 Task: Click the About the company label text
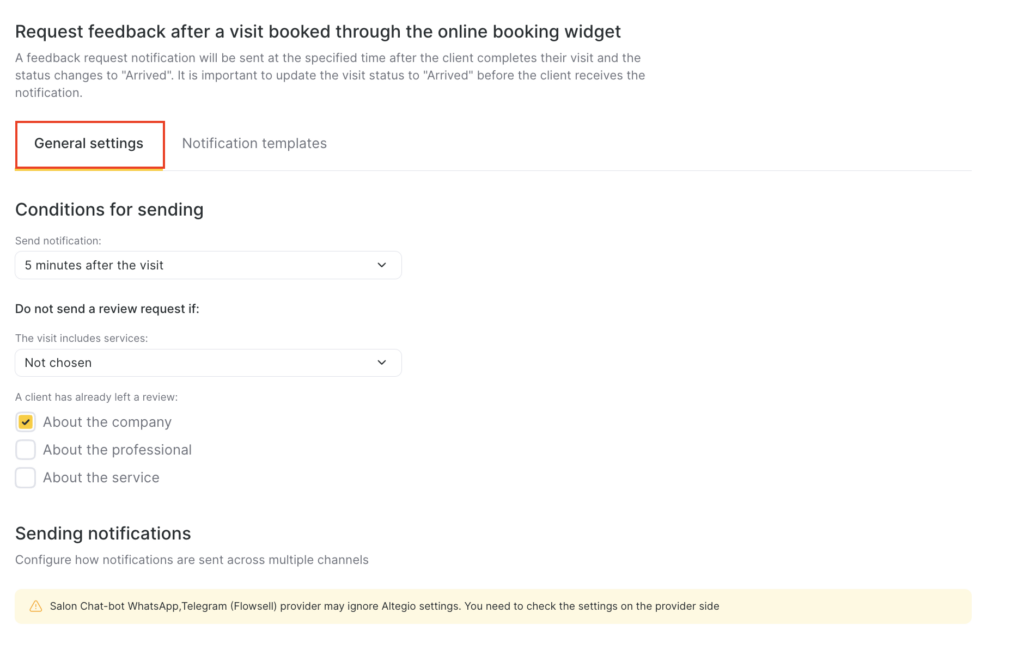(x=107, y=422)
